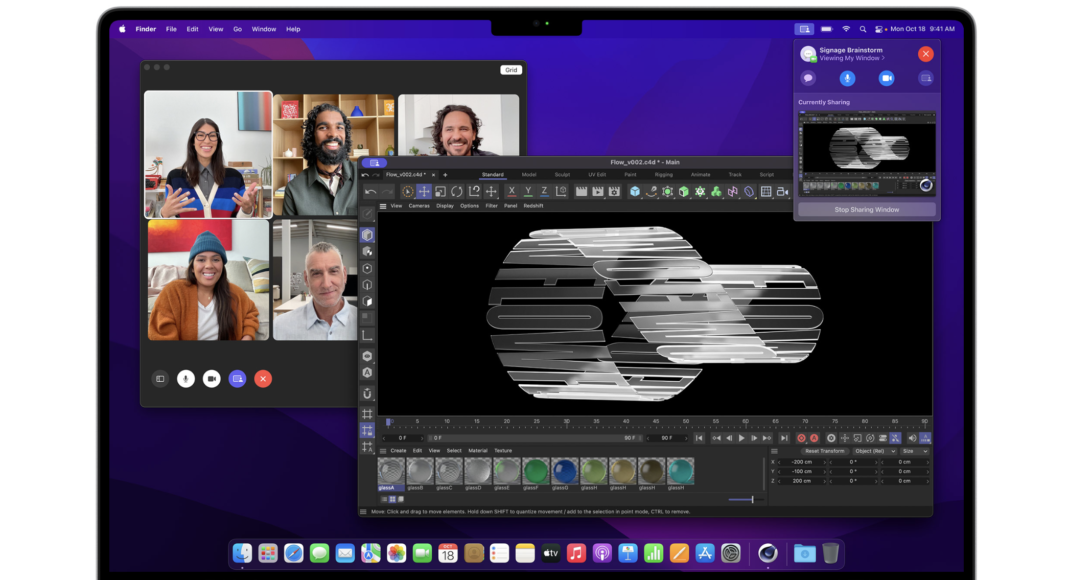This screenshot has height=580, width=1068.
Task: Click the Live Selection tool icon
Action: pyautogui.click(x=407, y=192)
